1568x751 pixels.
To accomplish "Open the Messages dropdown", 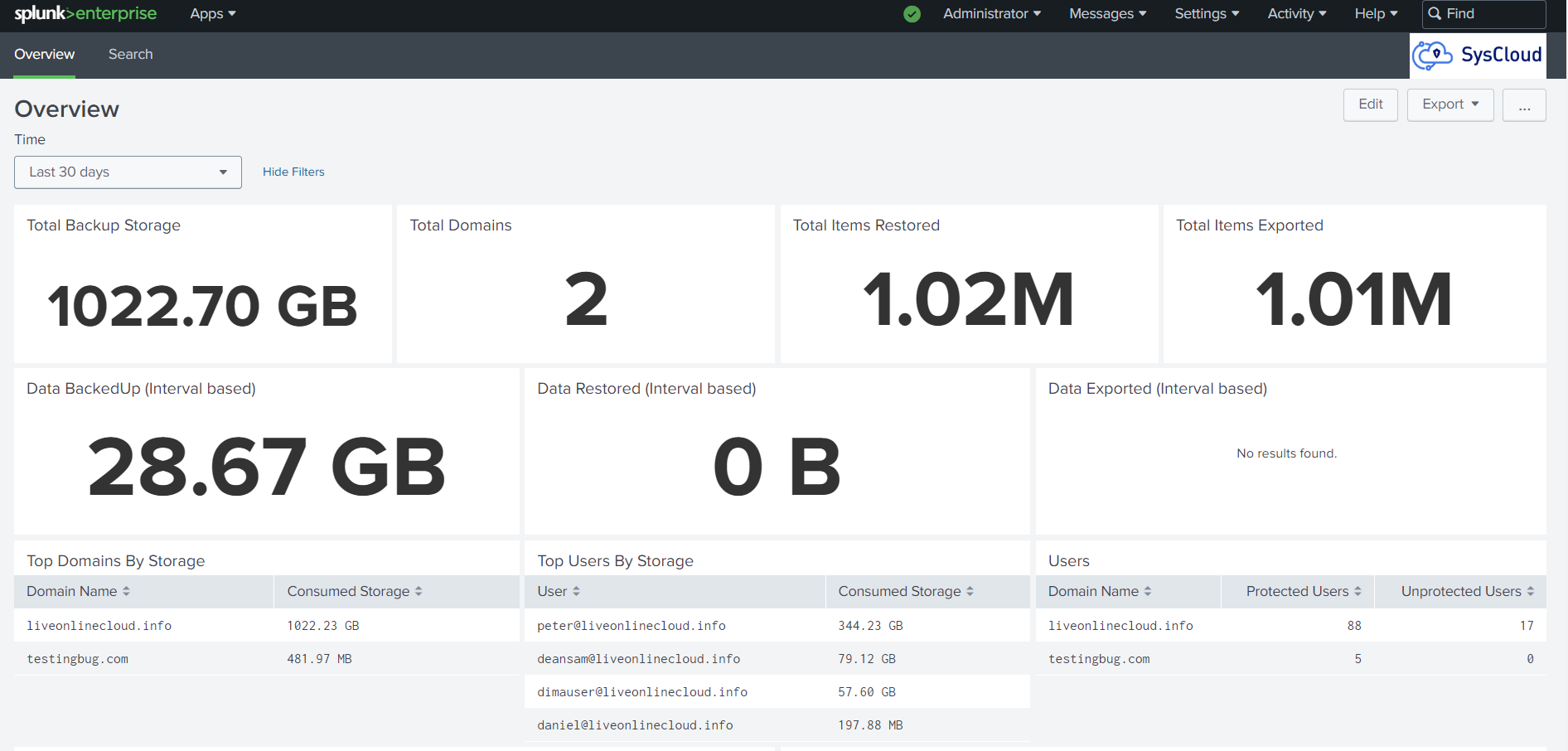I will (x=1108, y=14).
